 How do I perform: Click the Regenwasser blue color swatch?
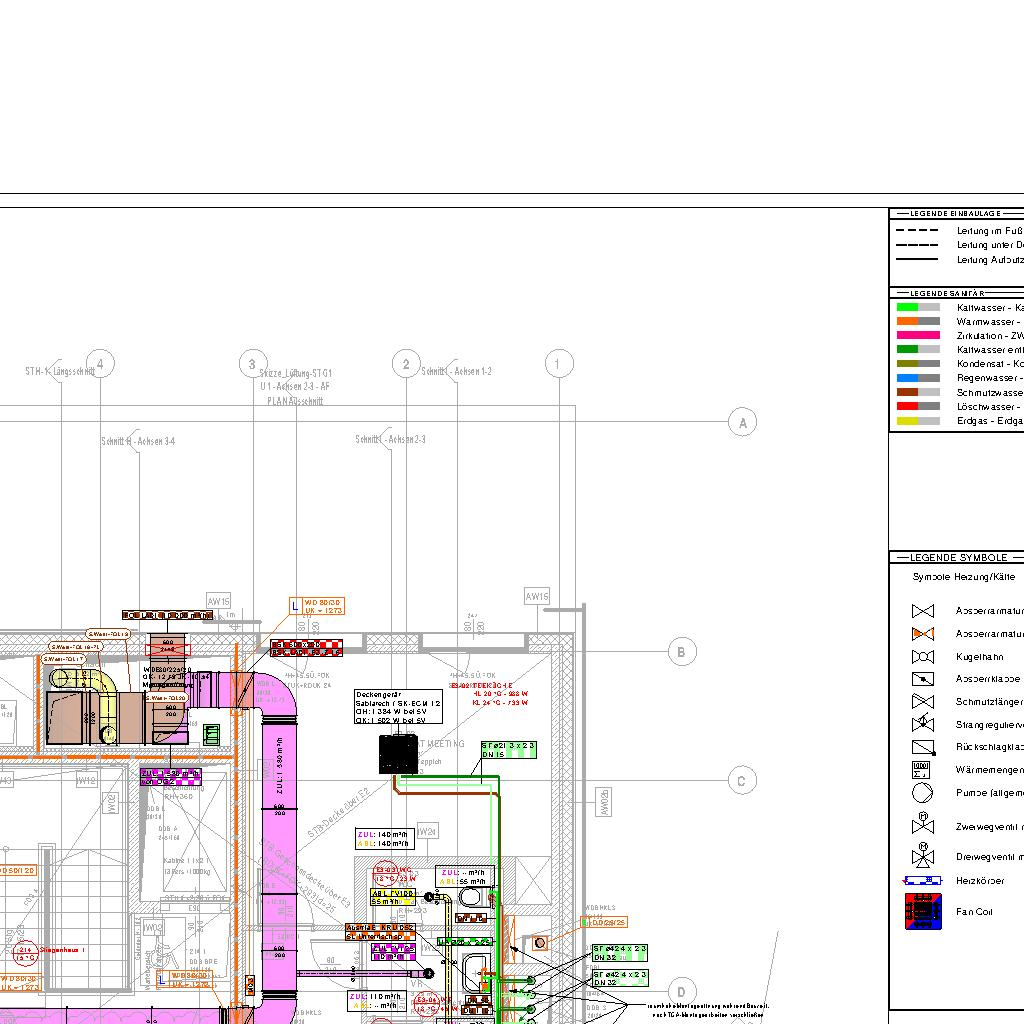(908, 378)
